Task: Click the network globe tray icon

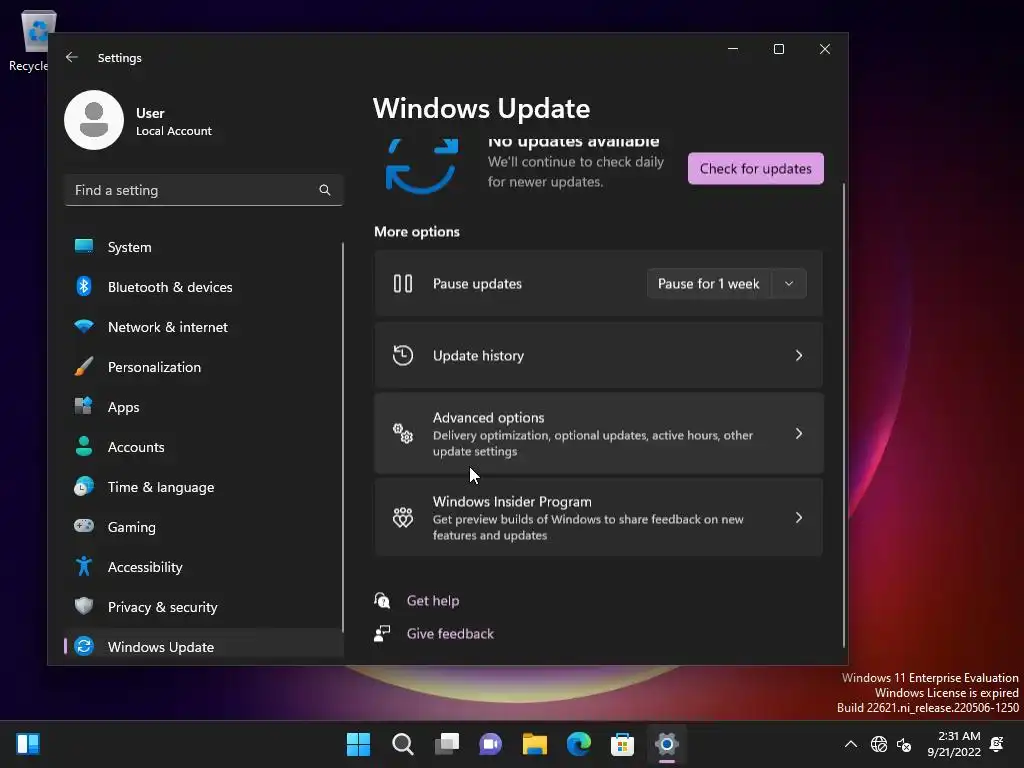Action: 878,744
